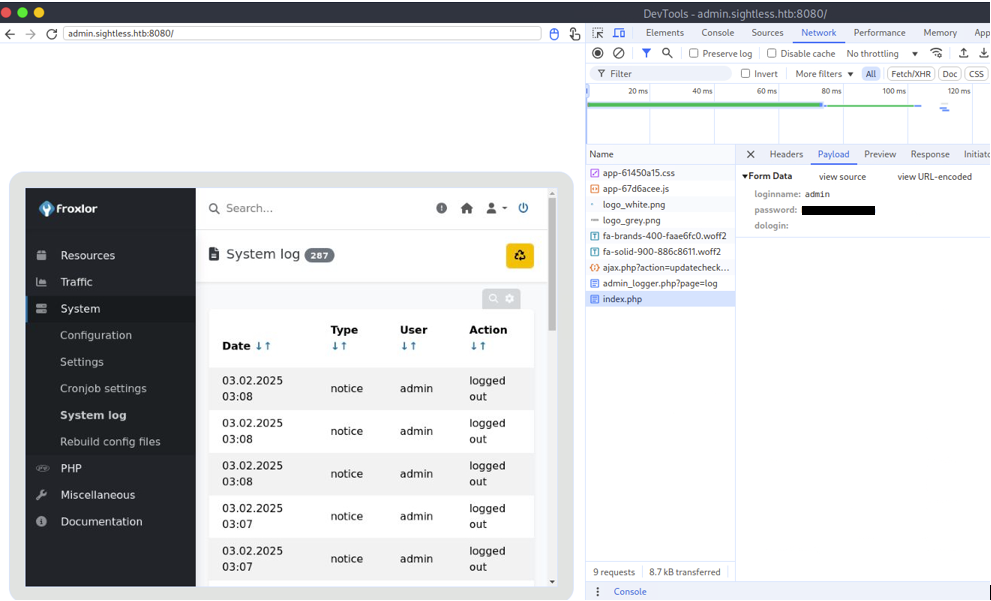Open the No throttling dropdown
The image size is (991, 601).
pyautogui.click(x=882, y=54)
